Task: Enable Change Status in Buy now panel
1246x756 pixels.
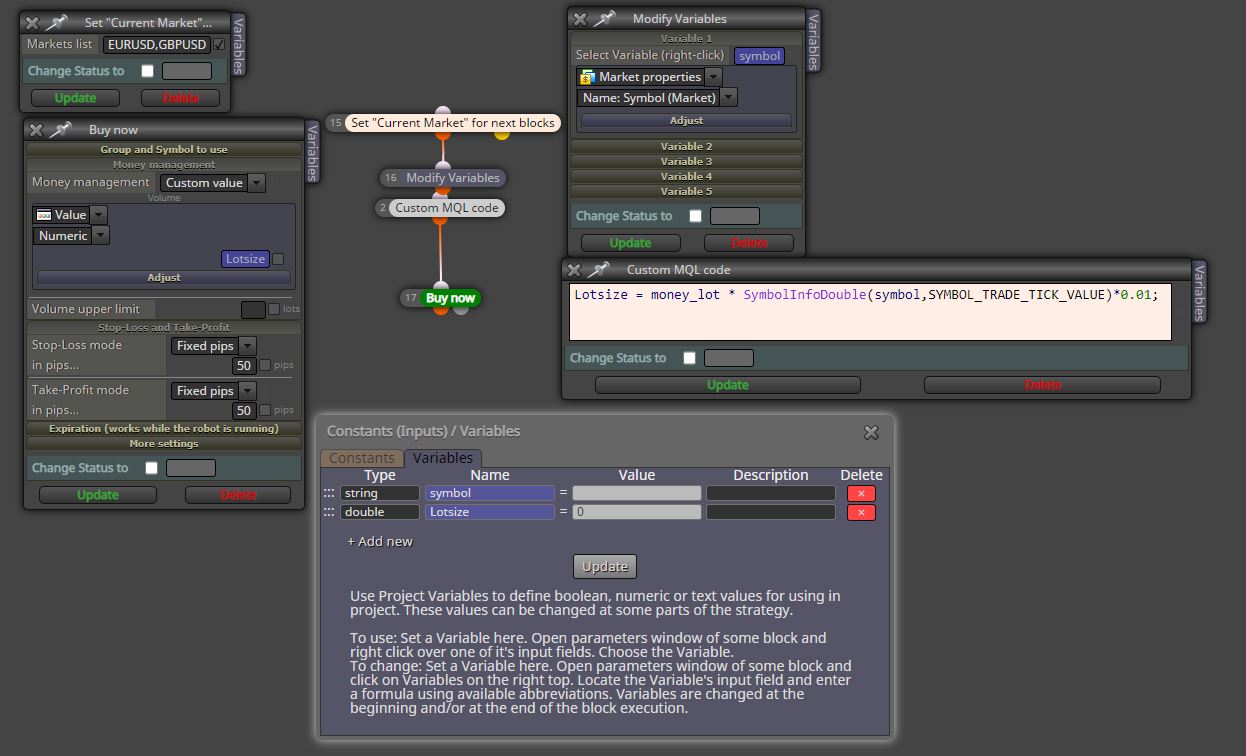Action: click(x=151, y=468)
